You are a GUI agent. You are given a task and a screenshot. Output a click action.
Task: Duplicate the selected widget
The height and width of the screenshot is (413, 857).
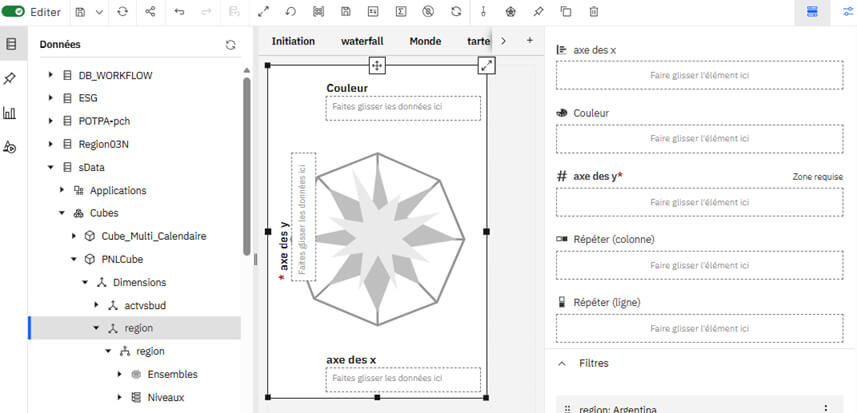pos(566,12)
